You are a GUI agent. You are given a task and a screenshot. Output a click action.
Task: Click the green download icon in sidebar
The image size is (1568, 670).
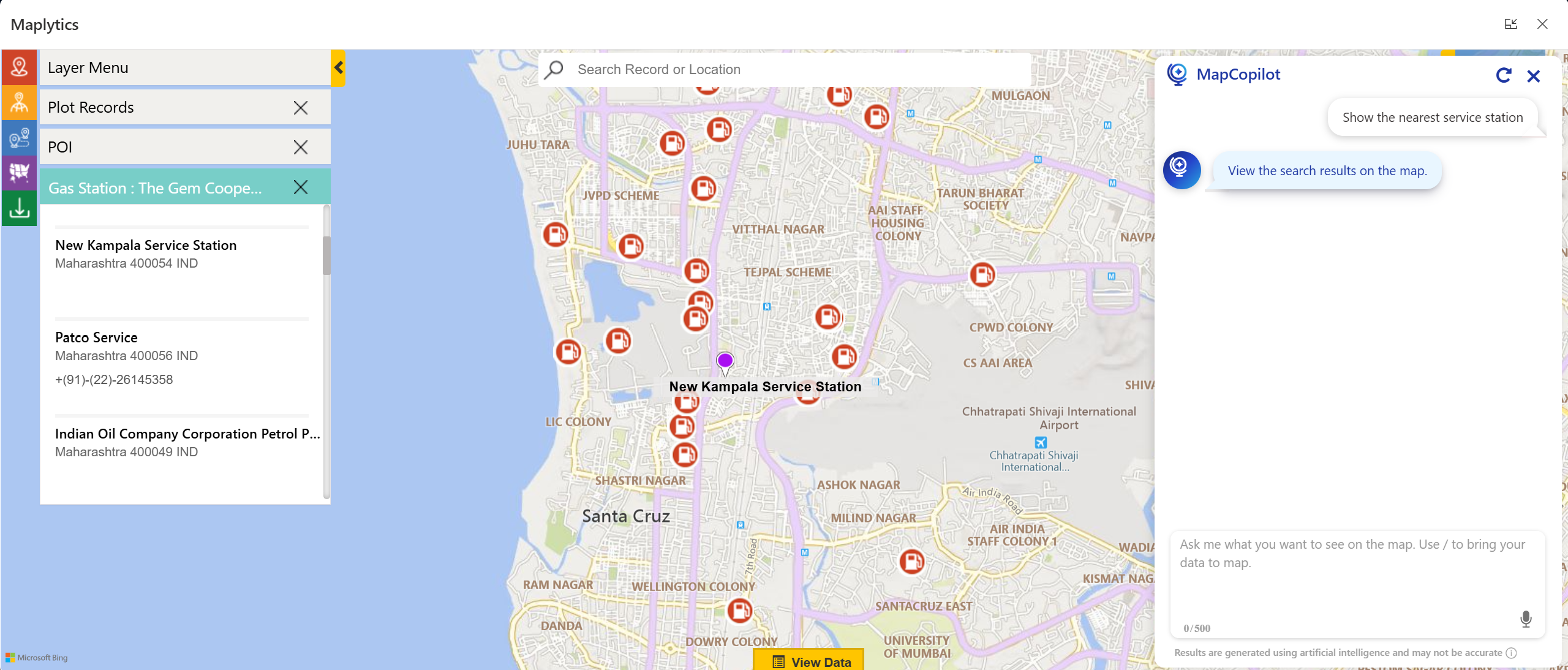[19, 208]
